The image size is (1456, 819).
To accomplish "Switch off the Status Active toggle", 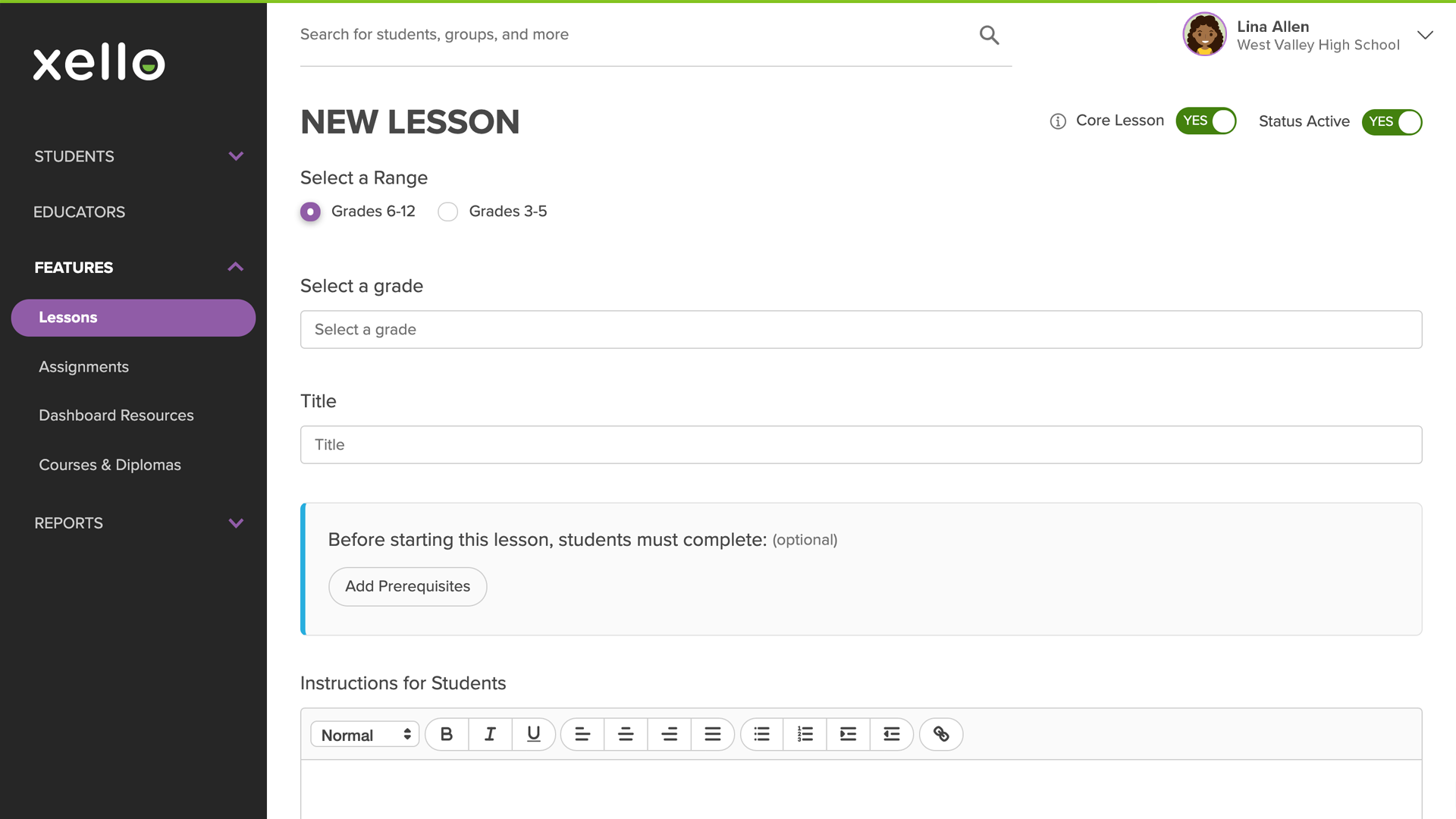I will [x=1392, y=122].
